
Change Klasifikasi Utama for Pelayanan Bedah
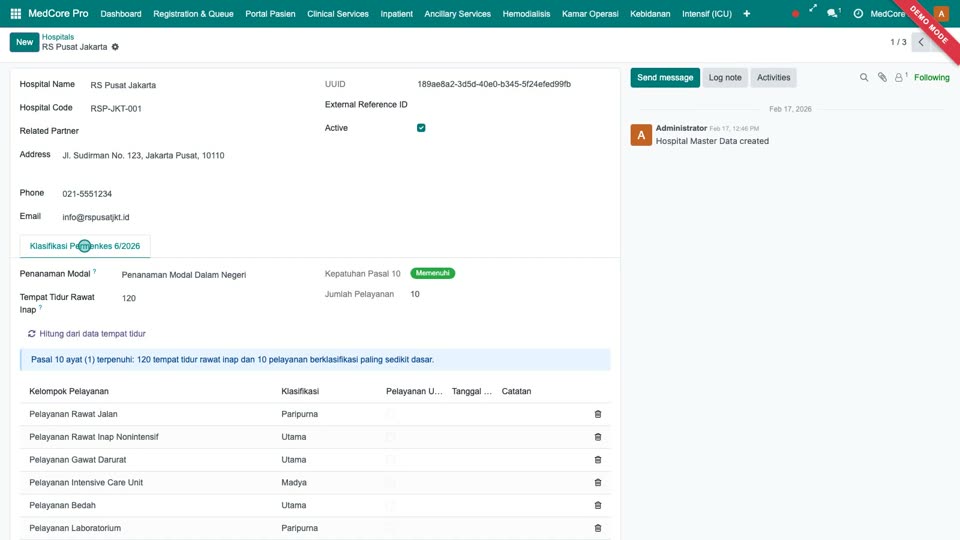(x=294, y=506)
